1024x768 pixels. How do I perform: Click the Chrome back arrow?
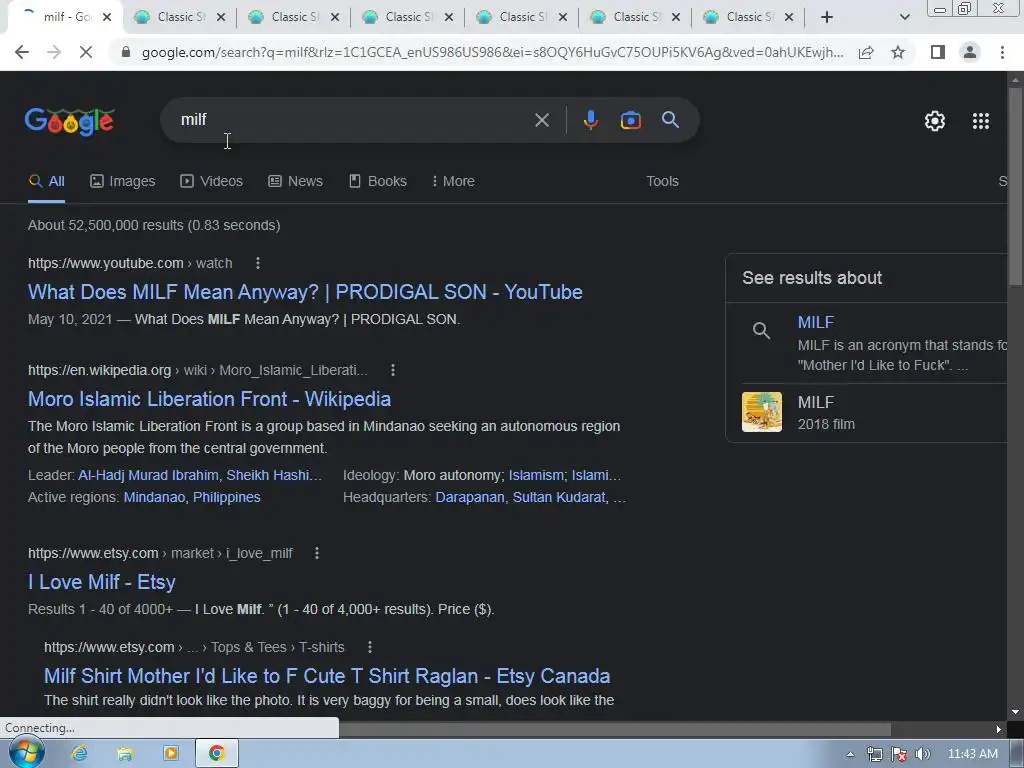[22, 52]
